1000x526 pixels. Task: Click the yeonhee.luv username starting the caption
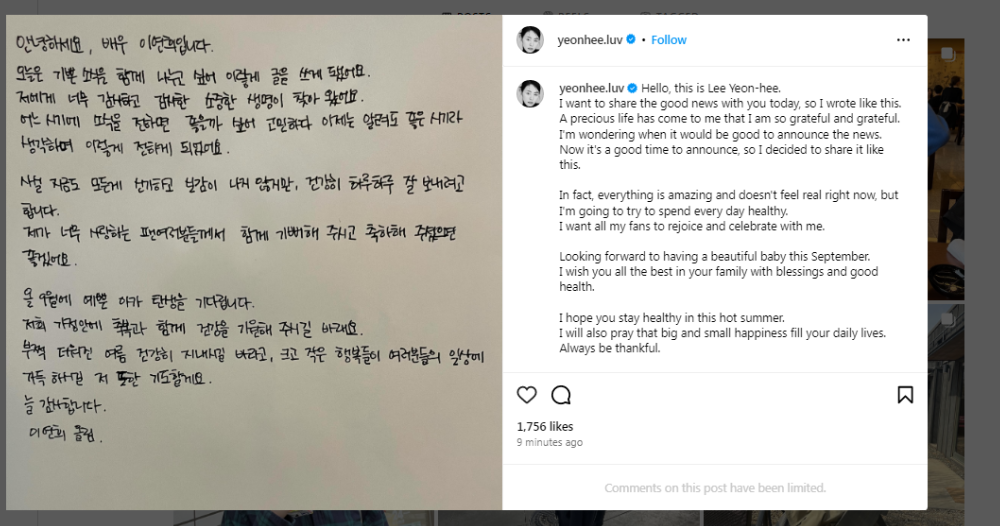click(x=592, y=88)
